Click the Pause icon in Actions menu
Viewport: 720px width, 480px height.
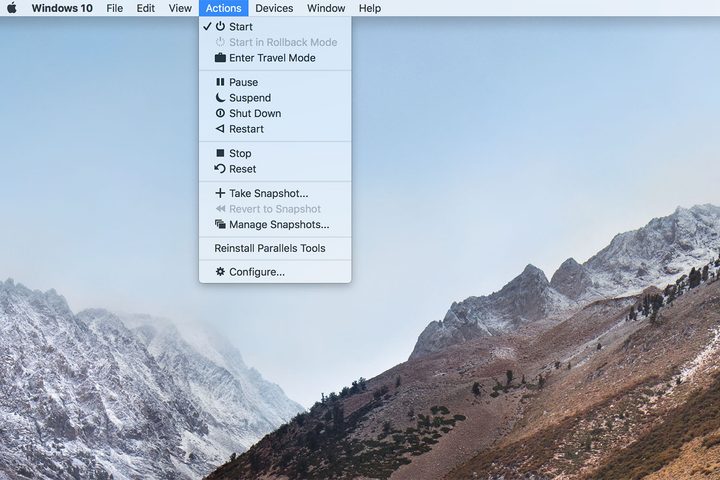(x=220, y=82)
